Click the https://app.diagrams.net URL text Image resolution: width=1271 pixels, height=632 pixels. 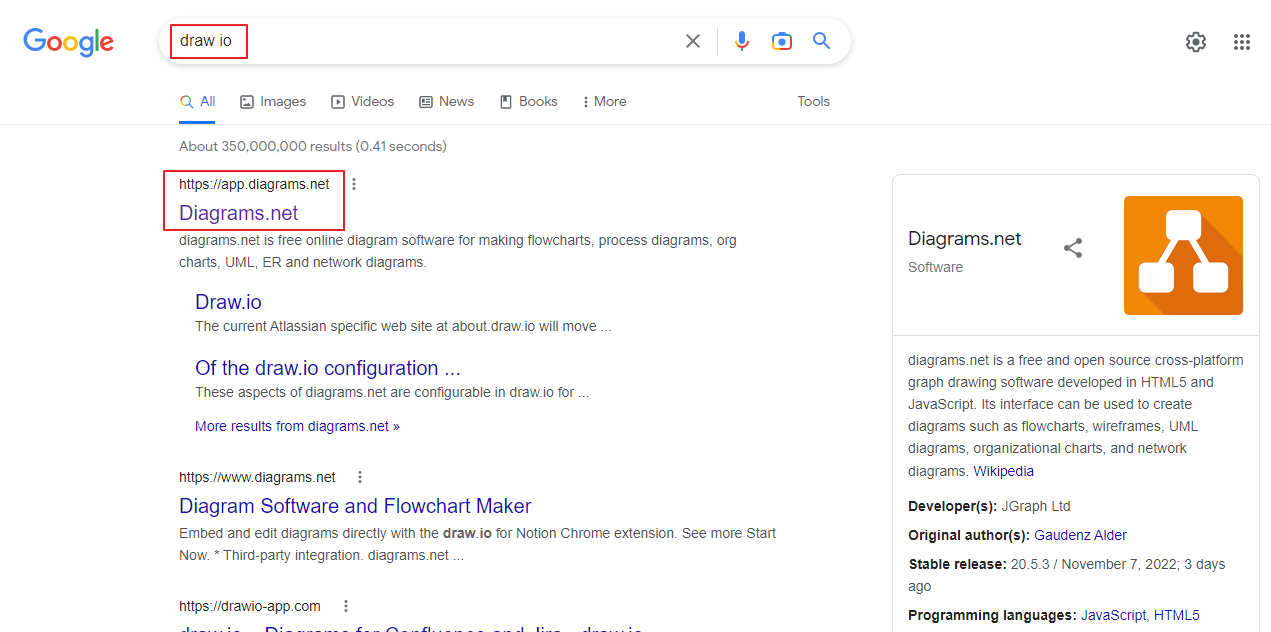[x=254, y=184]
